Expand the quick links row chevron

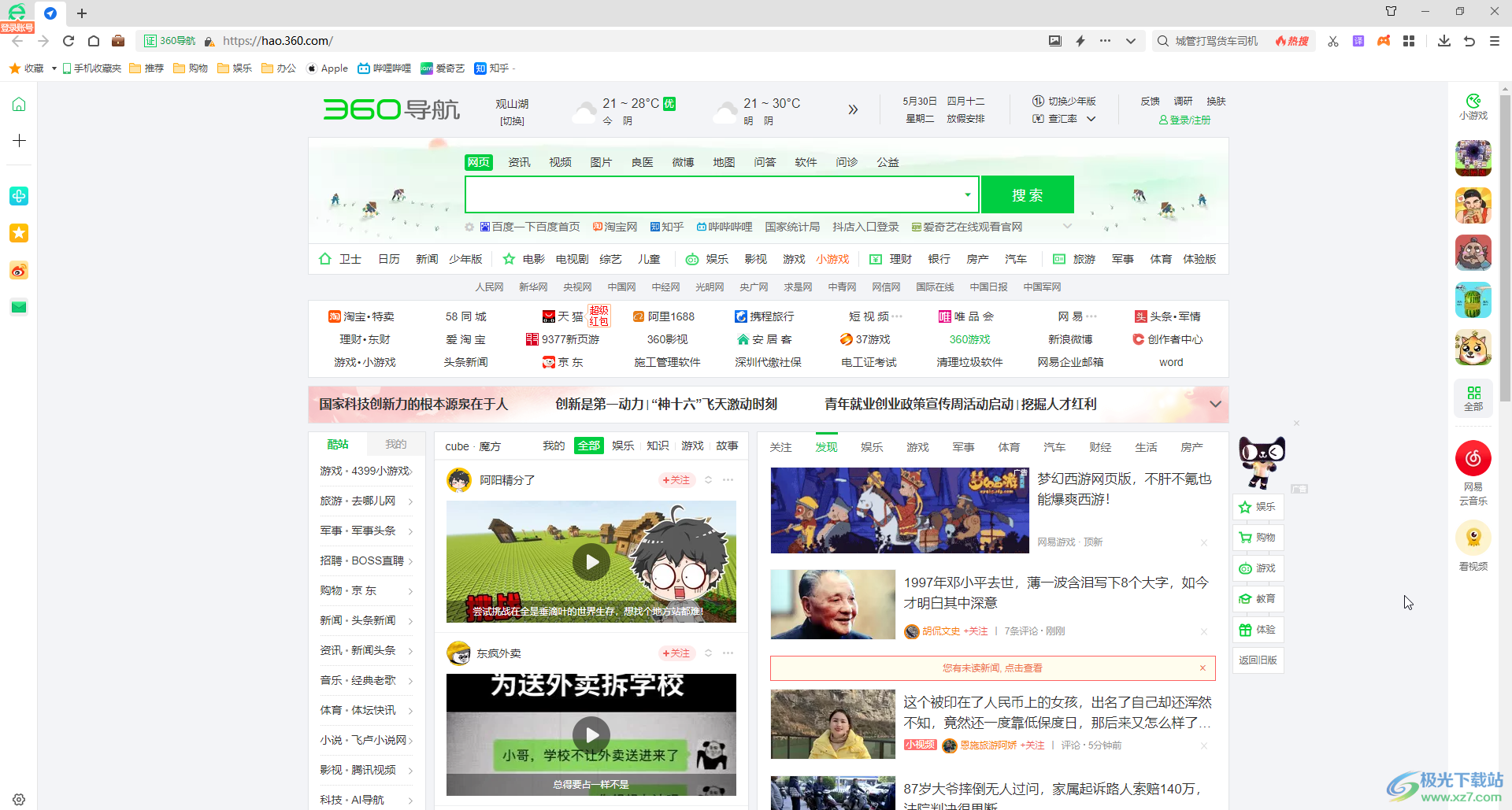(1067, 227)
